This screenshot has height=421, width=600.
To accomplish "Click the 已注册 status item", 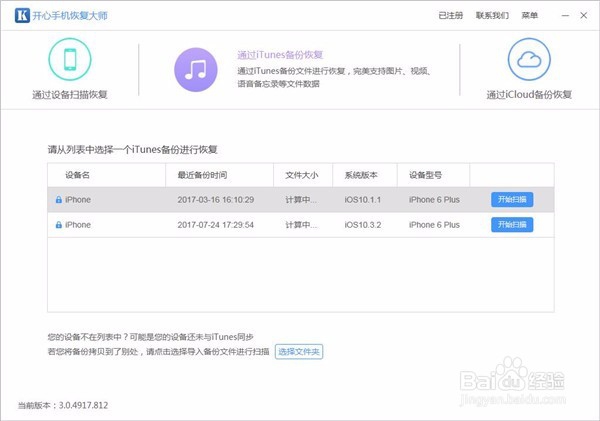I will click(x=450, y=15).
